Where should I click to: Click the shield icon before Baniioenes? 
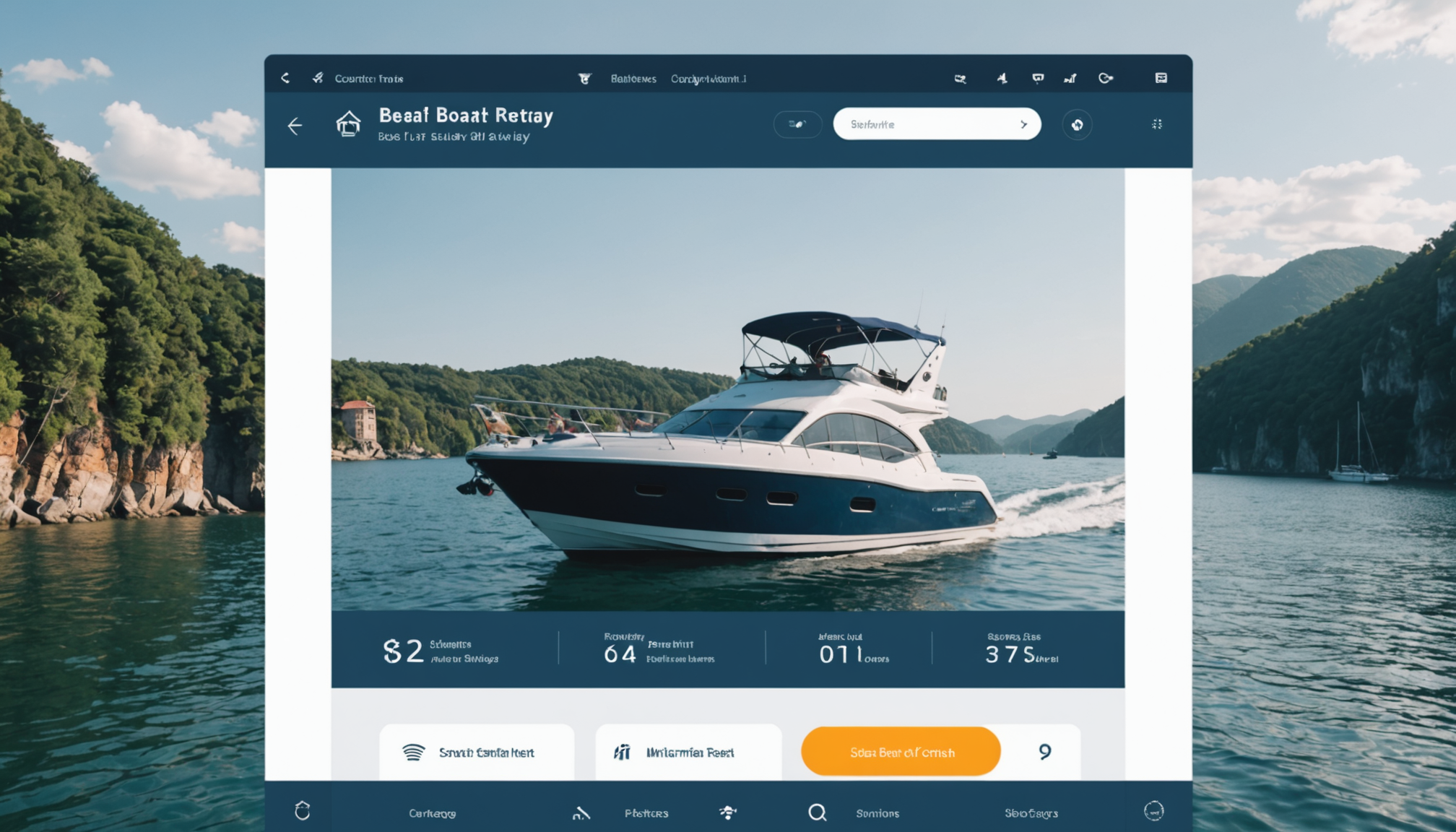584,78
